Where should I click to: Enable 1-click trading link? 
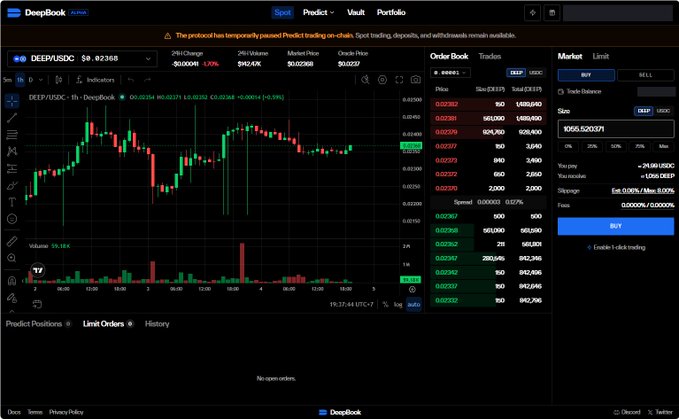(616, 247)
